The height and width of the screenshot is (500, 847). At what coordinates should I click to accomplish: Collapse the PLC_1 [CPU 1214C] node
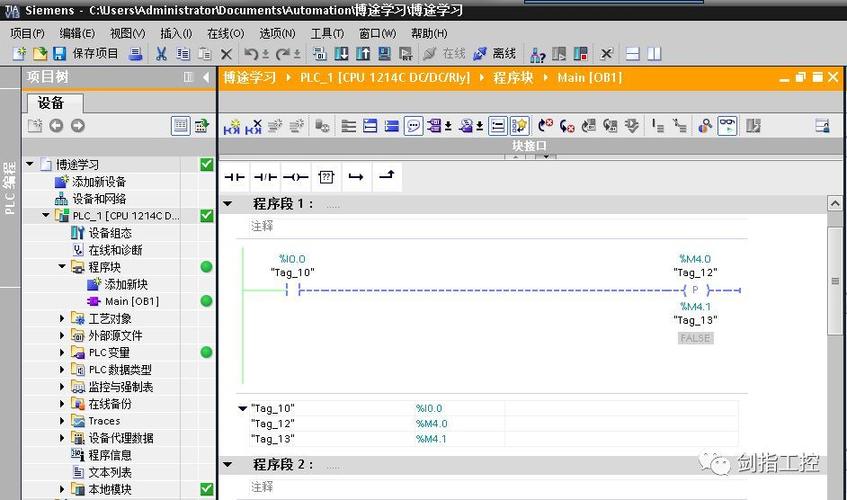(46, 215)
